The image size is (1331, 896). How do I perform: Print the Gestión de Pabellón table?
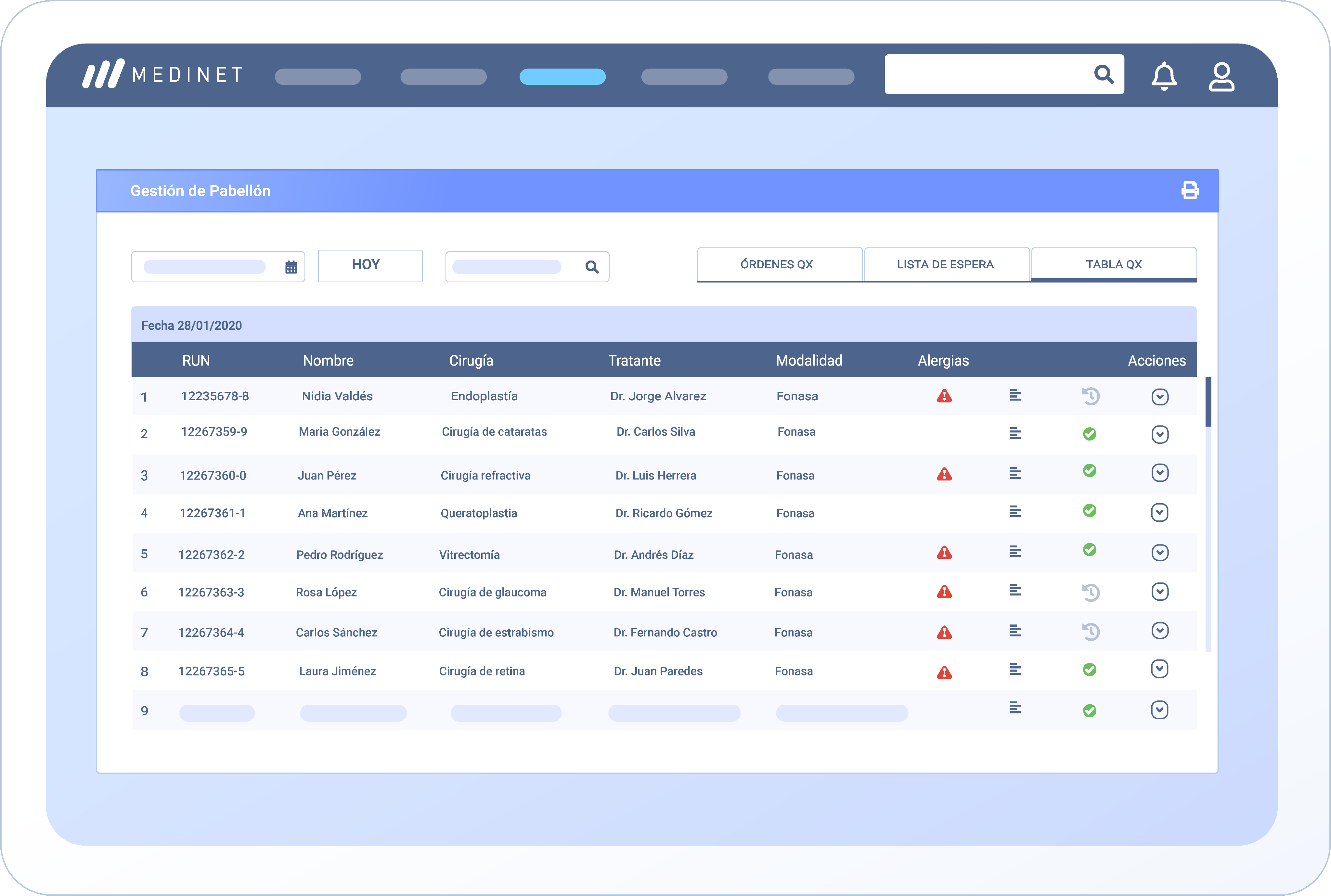(x=1190, y=190)
